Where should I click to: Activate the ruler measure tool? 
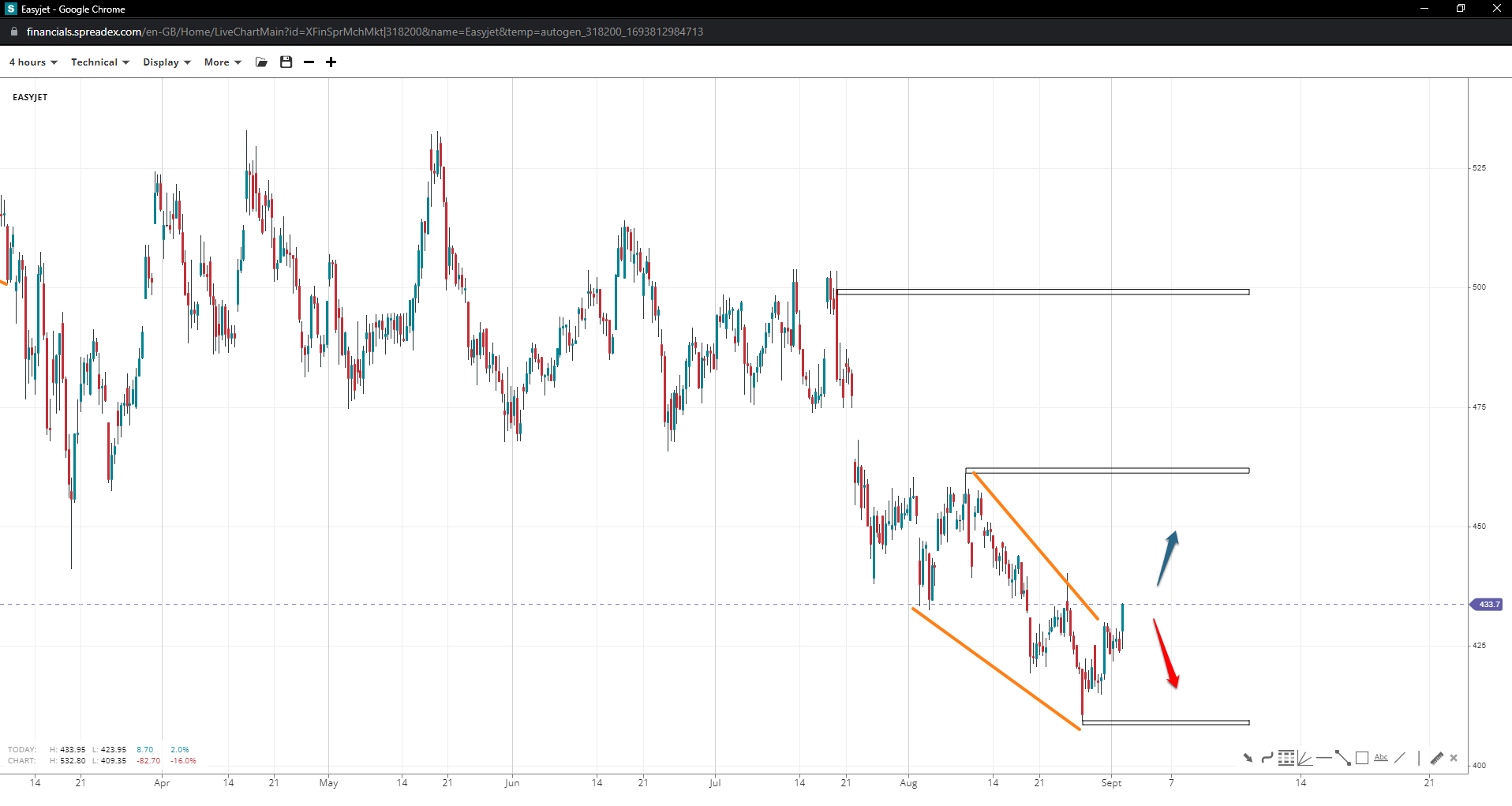(1436, 758)
